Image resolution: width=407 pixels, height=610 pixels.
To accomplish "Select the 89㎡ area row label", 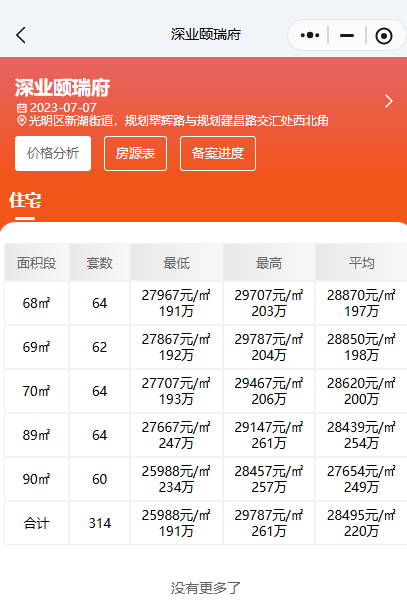I will pyautogui.click(x=37, y=435).
